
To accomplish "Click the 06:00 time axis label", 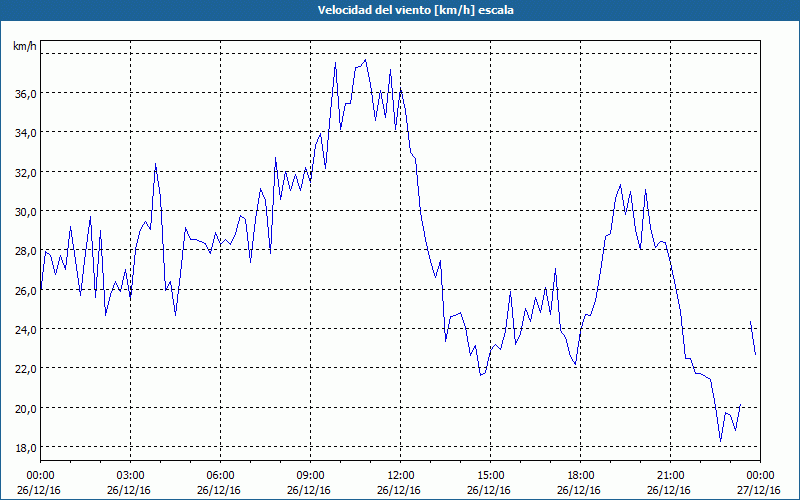I will tap(220, 476).
